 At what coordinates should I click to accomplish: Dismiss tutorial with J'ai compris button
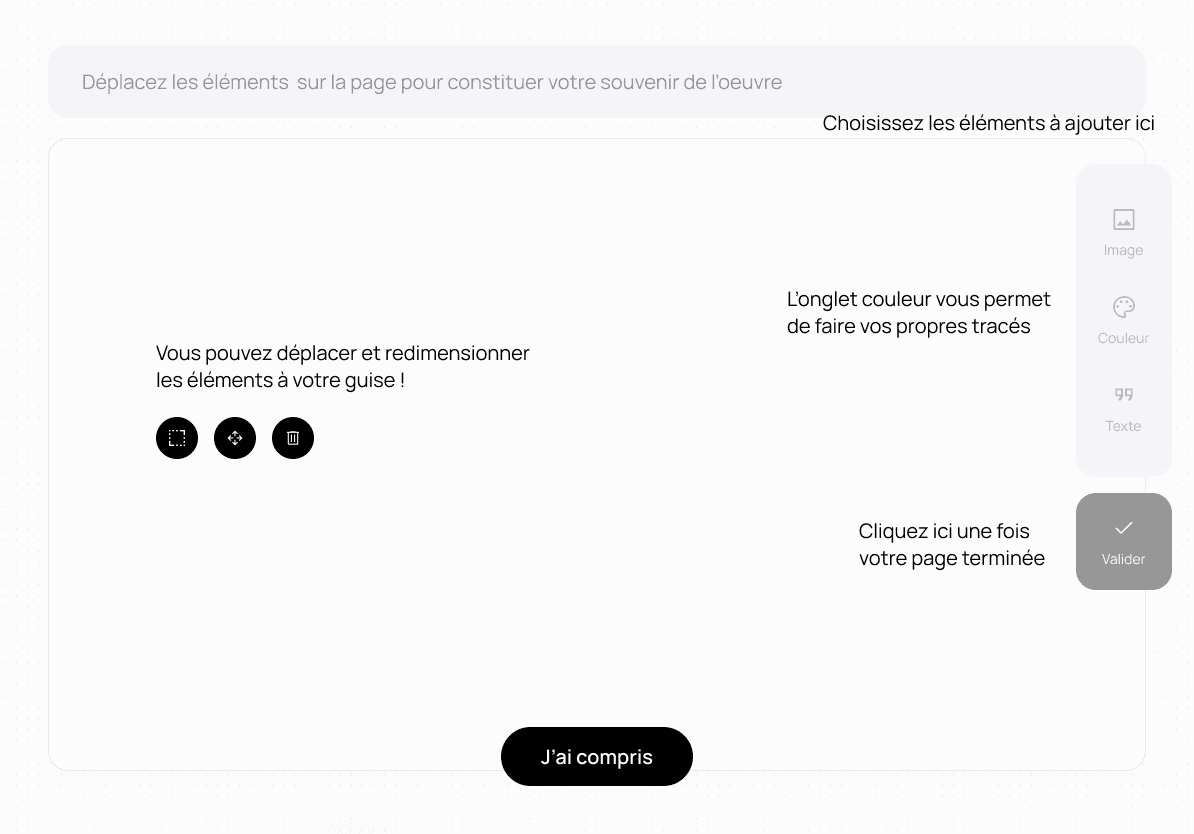point(596,756)
